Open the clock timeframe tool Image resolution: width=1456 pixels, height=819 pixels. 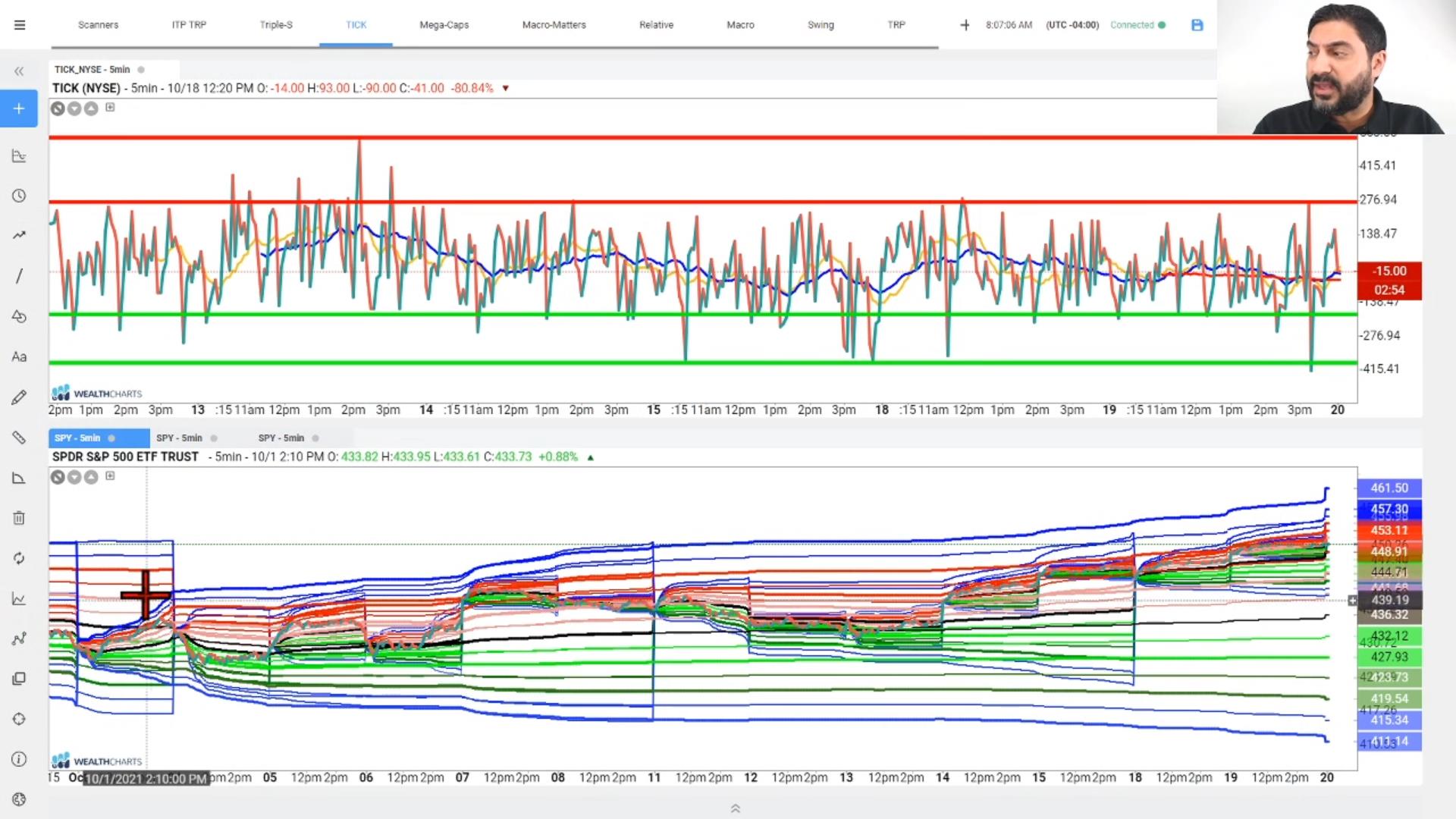tap(19, 196)
